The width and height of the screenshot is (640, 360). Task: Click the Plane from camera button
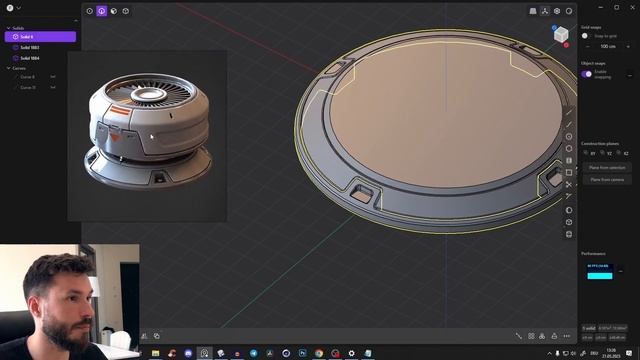pos(607,180)
